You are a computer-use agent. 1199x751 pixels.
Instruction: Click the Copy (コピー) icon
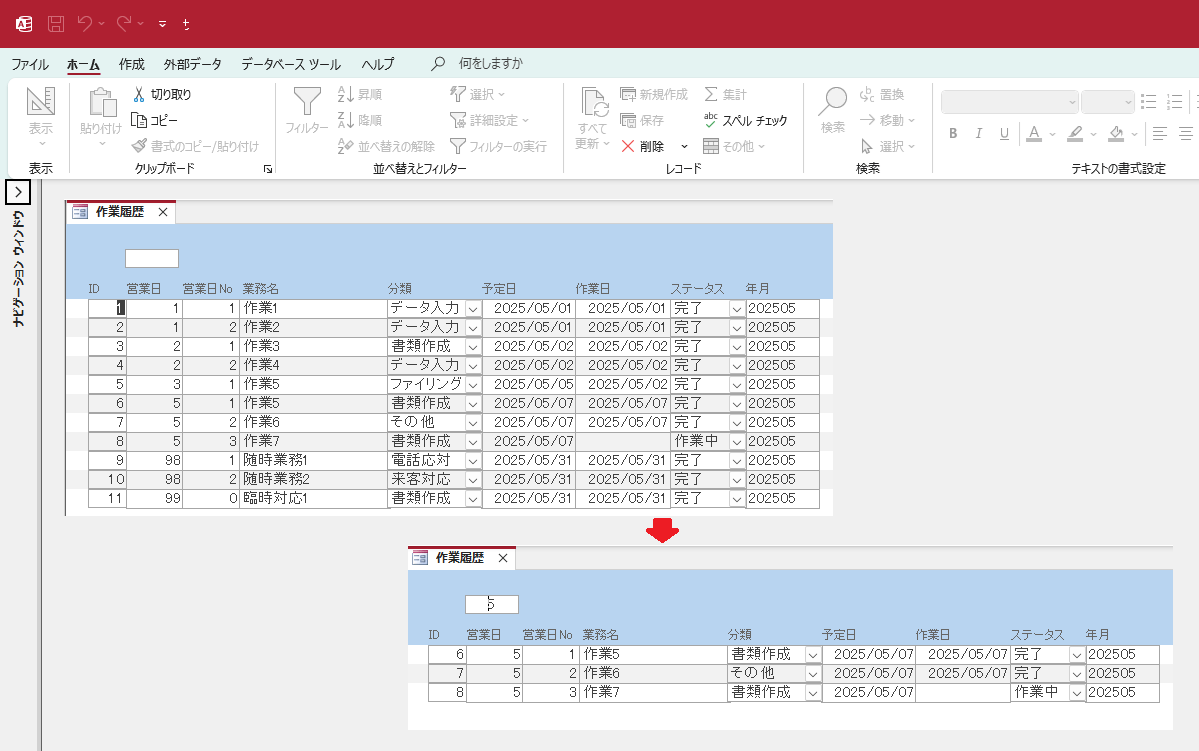pyautogui.click(x=140, y=120)
